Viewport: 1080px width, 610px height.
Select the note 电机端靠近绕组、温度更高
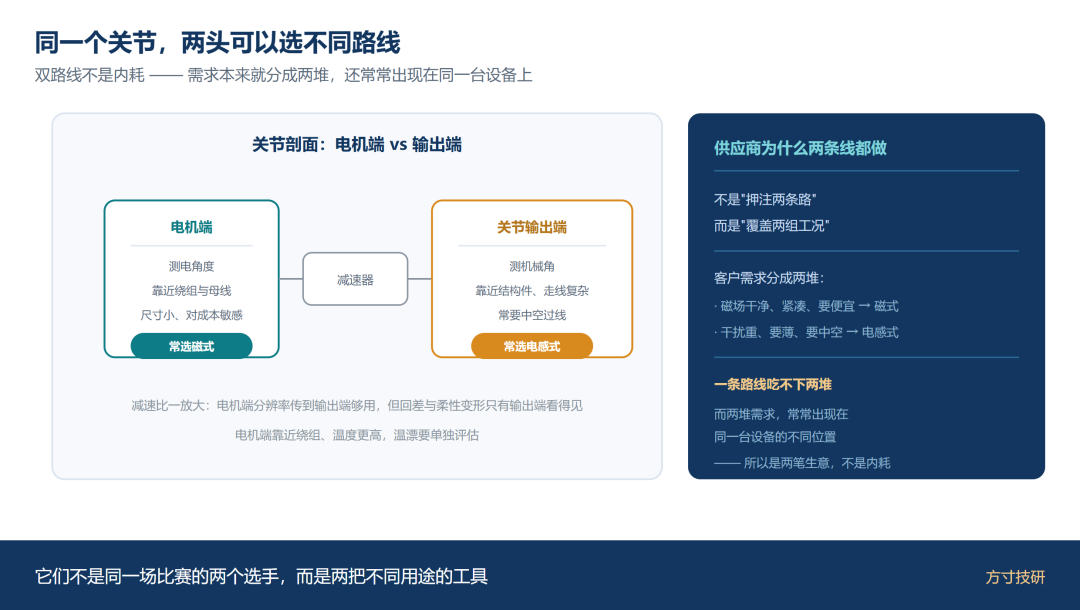click(357, 435)
